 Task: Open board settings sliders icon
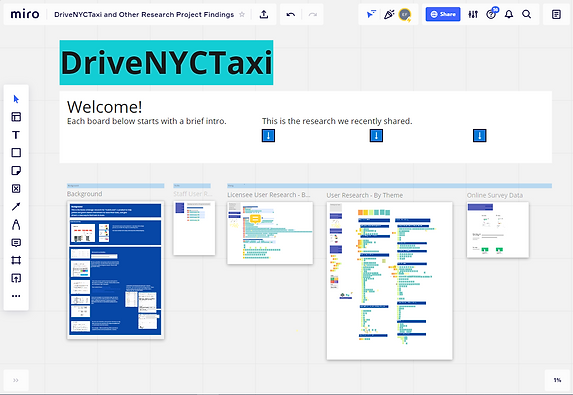pyautogui.click(x=473, y=14)
